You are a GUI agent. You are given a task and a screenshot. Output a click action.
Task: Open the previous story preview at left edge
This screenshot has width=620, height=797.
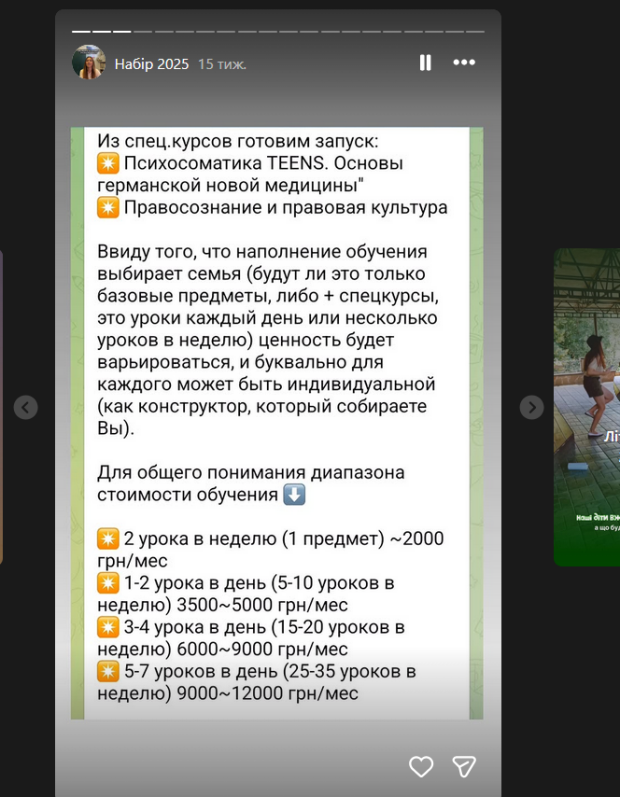(2, 407)
